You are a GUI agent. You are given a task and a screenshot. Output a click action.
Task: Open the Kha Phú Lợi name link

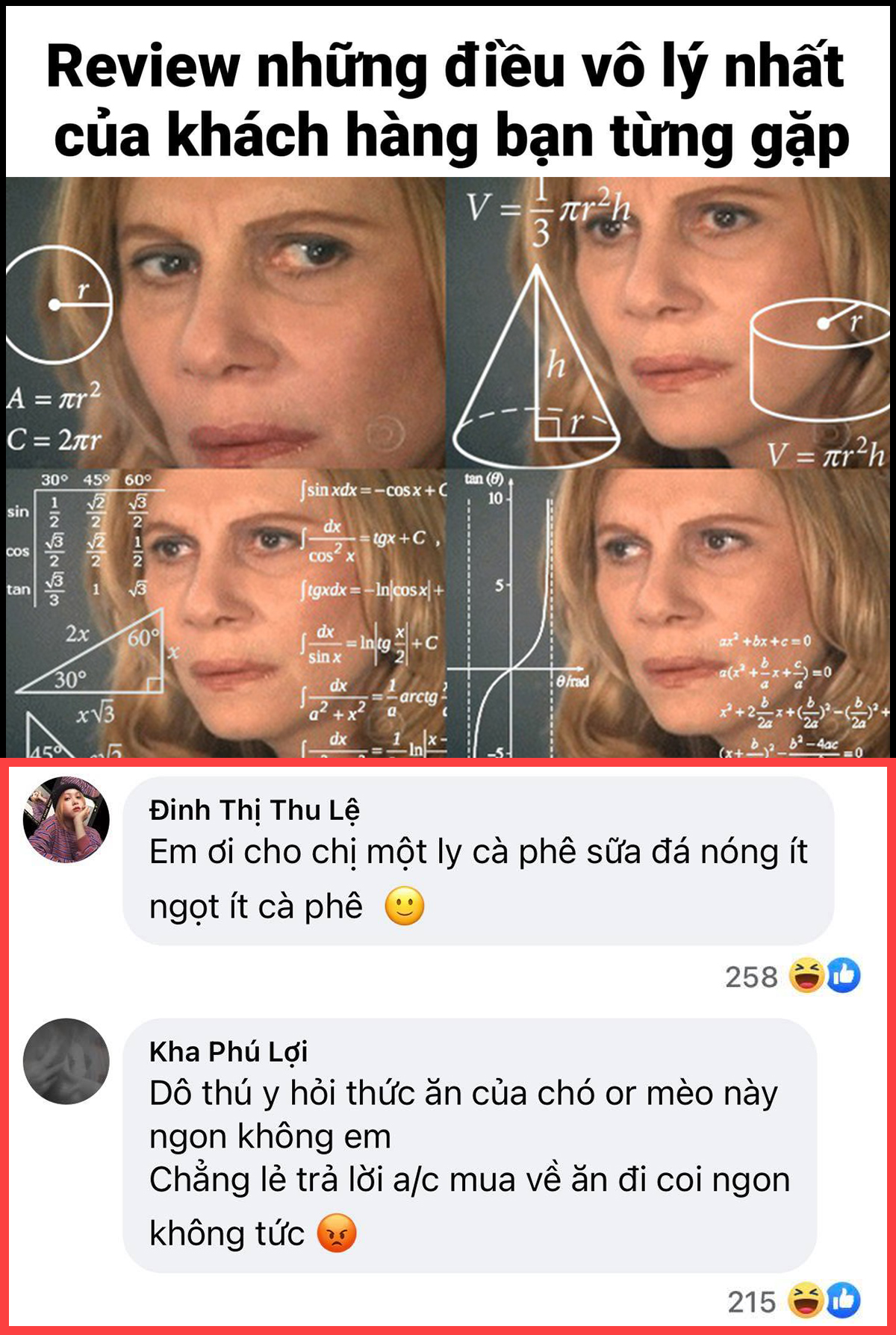pos(228,1051)
